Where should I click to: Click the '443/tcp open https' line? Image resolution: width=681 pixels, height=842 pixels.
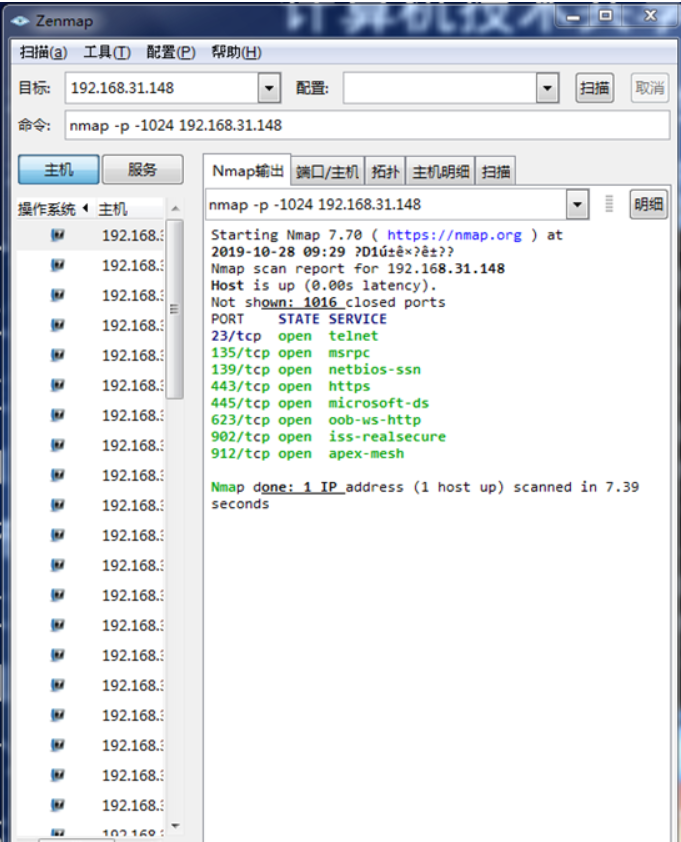click(290, 386)
